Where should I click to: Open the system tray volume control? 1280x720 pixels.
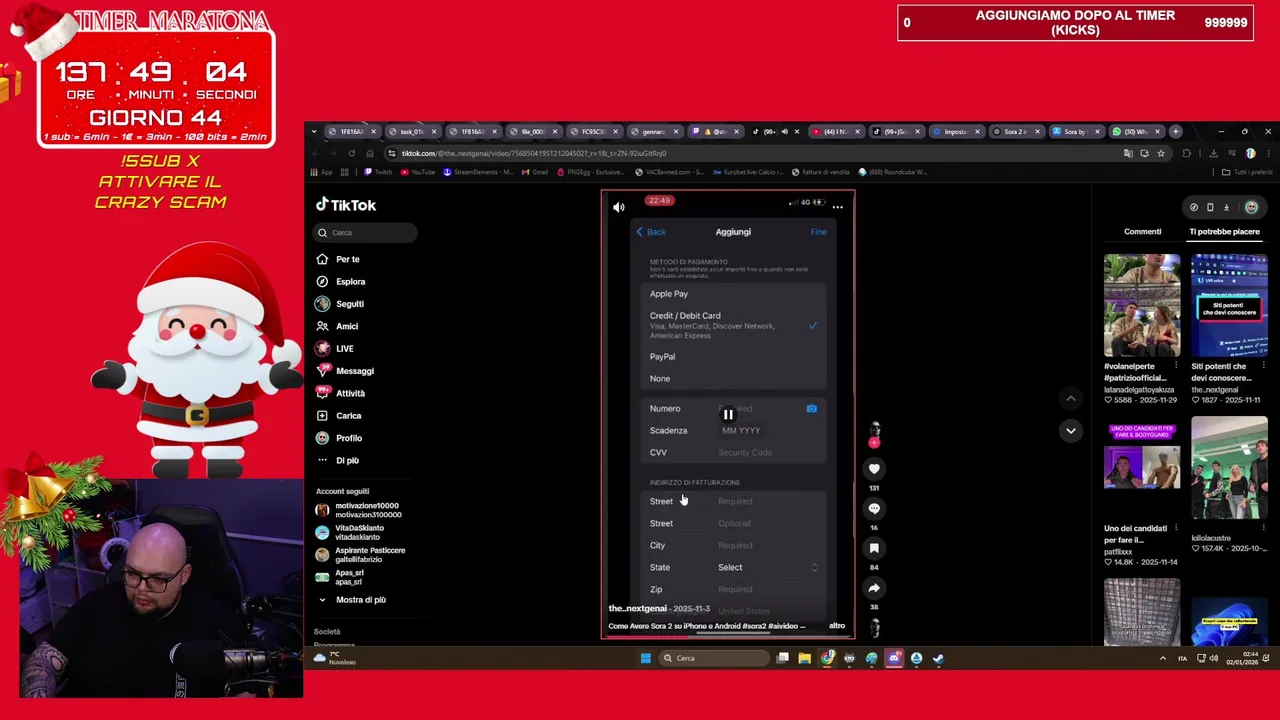pyautogui.click(x=1215, y=658)
